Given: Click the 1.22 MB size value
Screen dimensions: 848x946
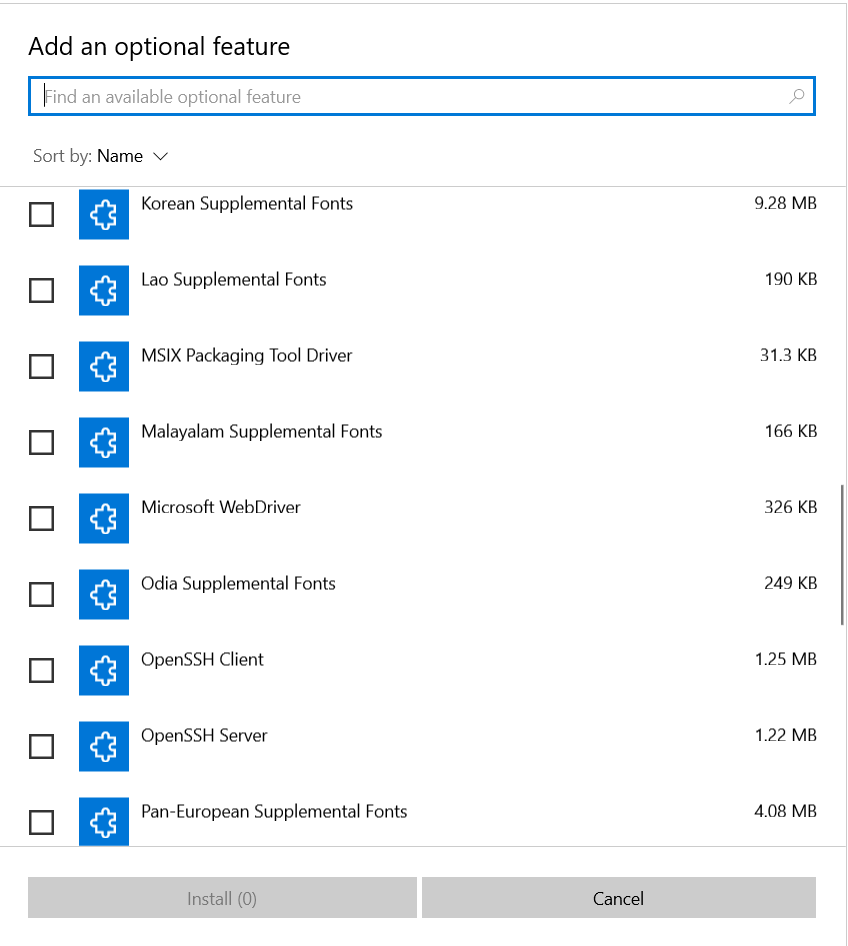Looking at the screenshot, I should (x=785, y=735).
